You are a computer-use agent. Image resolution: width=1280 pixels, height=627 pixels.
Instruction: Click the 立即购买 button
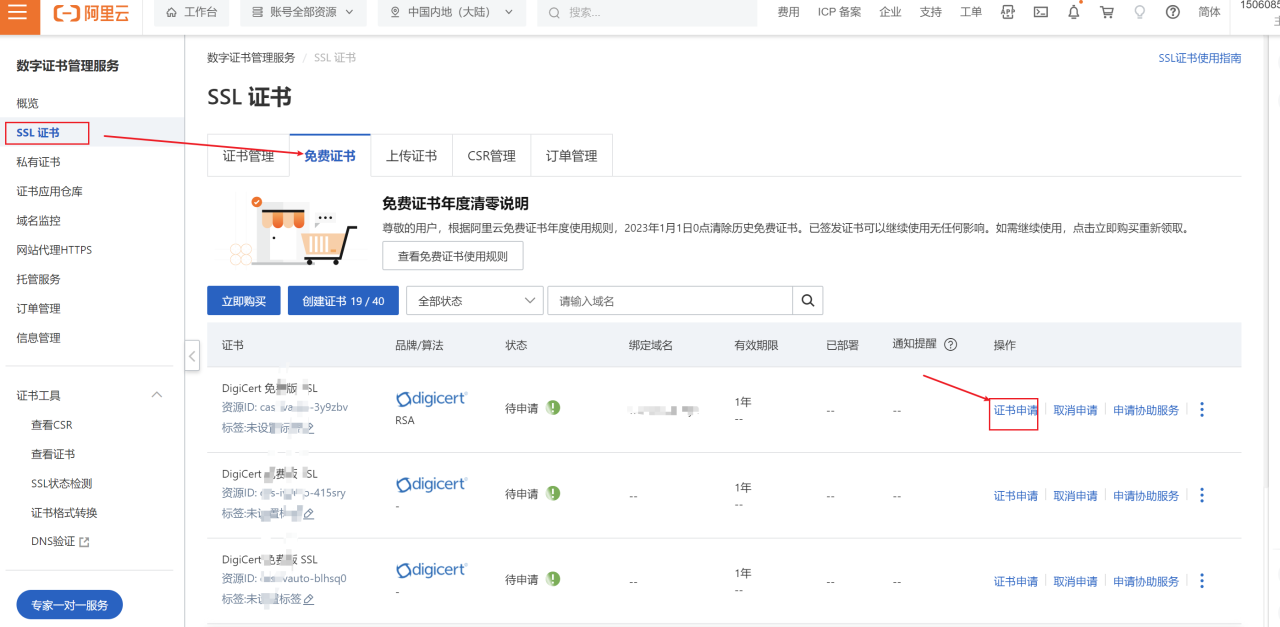click(244, 301)
